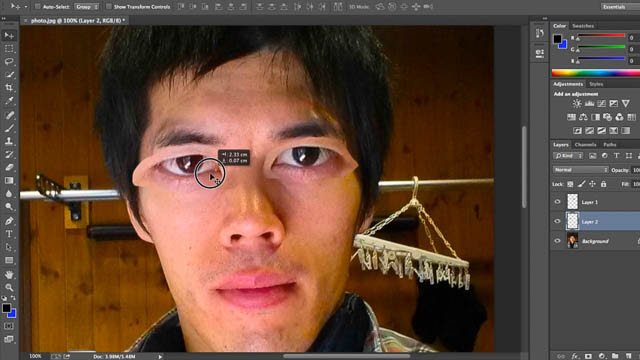Open the Auto-Select Group dropdown

click(87, 7)
